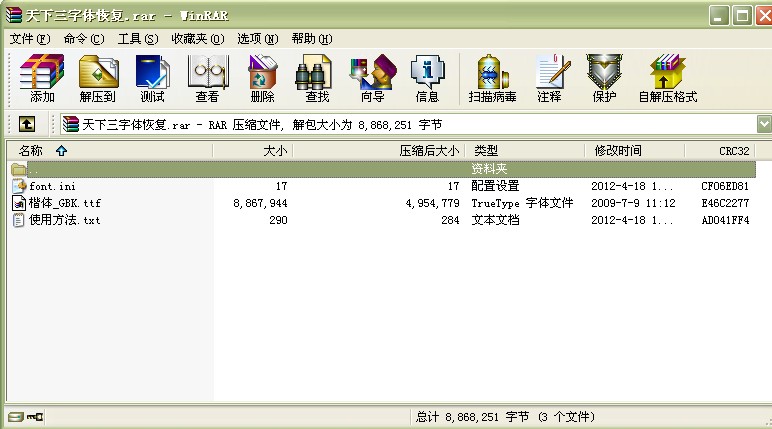
Task: Click 资料夹 label in parent row
Action: [489, 169]
